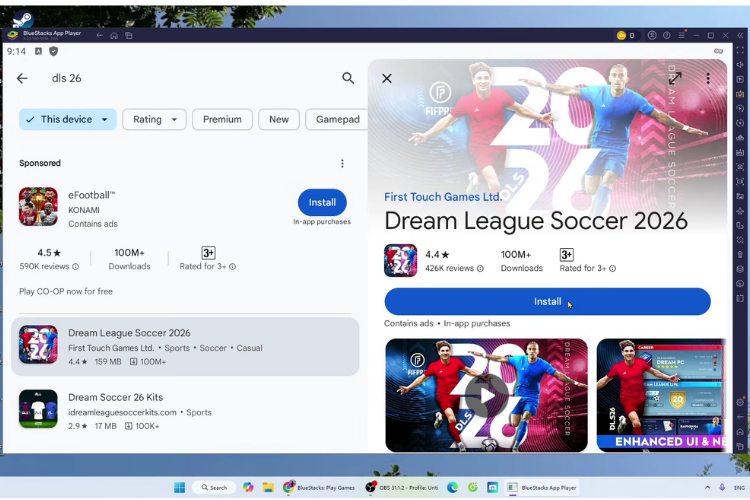Select Dream Soccer 26 Kits search result
The height and width of the screenshot is (500, 750).
pos(185,410)
